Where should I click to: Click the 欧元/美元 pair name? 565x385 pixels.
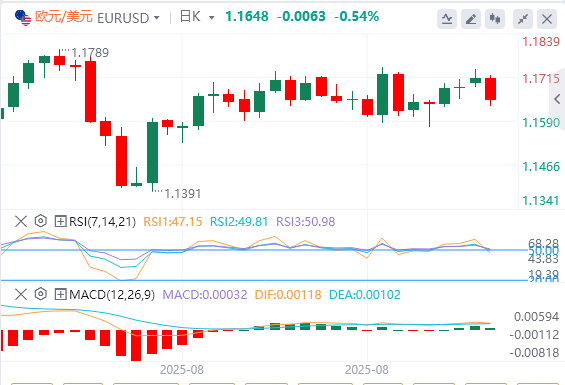click(64, 17)
